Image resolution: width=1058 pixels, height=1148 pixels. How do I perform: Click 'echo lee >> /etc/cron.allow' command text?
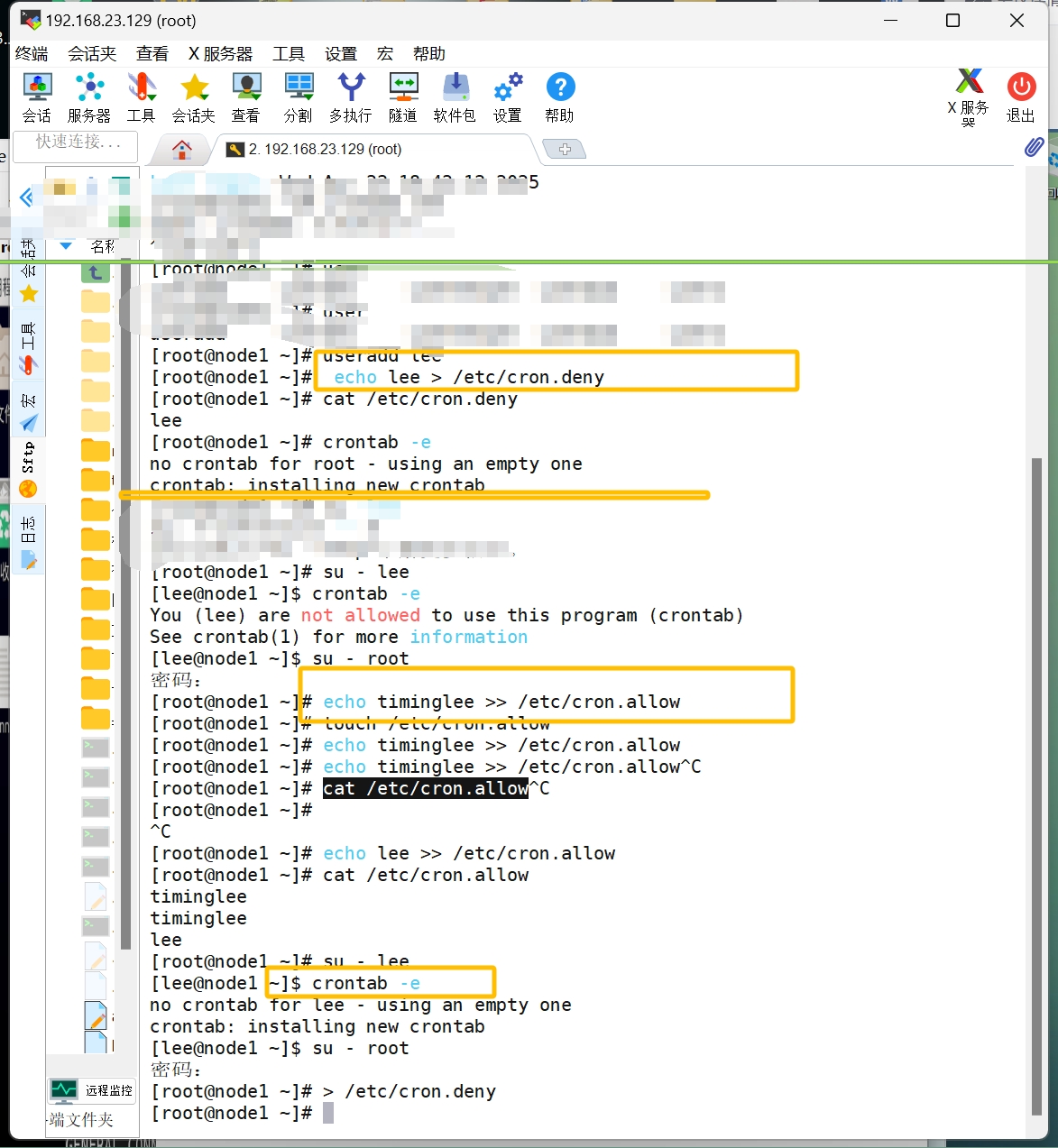[x=469, y=853]
